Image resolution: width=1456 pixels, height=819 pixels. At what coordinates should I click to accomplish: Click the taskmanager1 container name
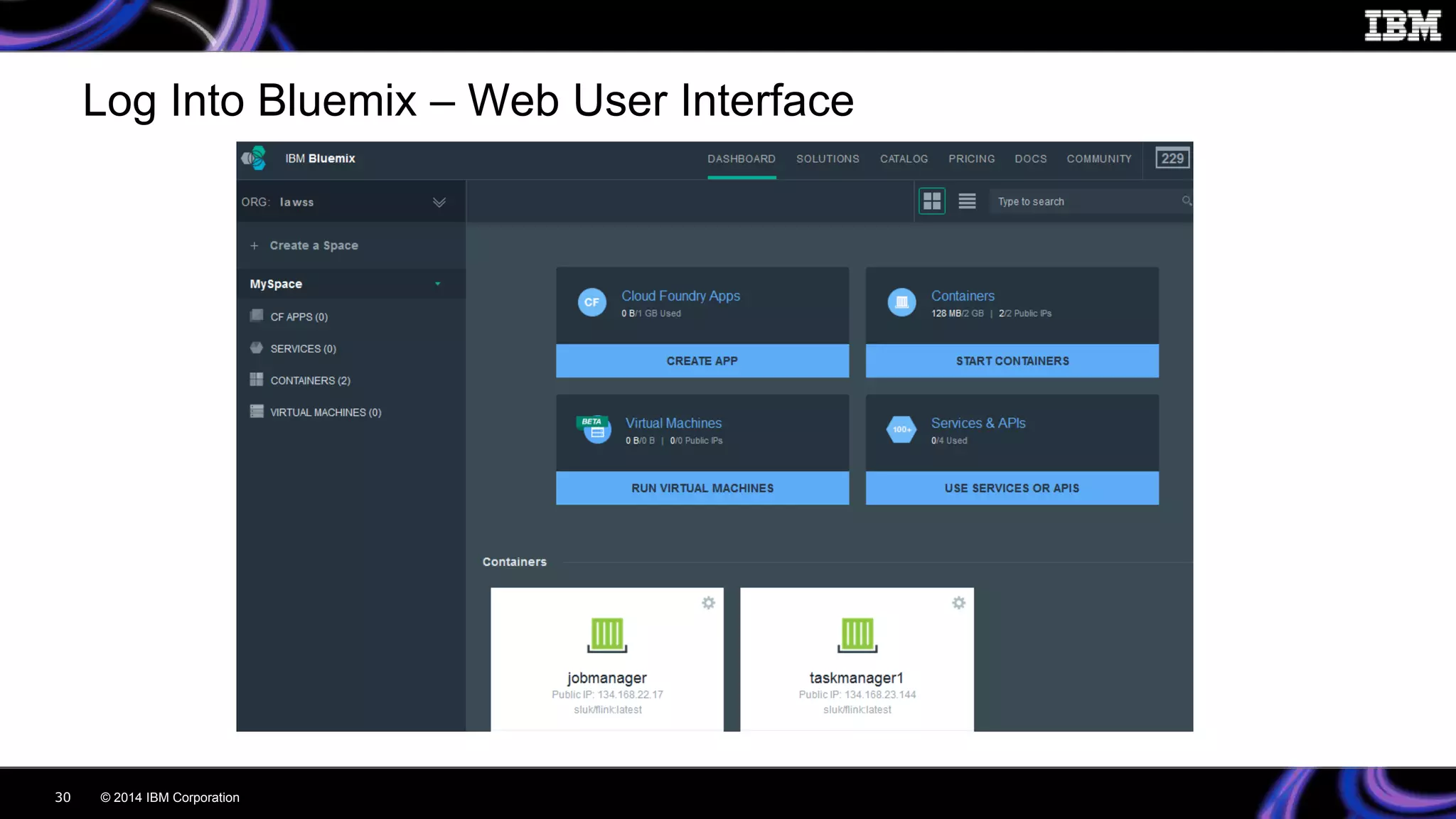(x=856, y=678)
